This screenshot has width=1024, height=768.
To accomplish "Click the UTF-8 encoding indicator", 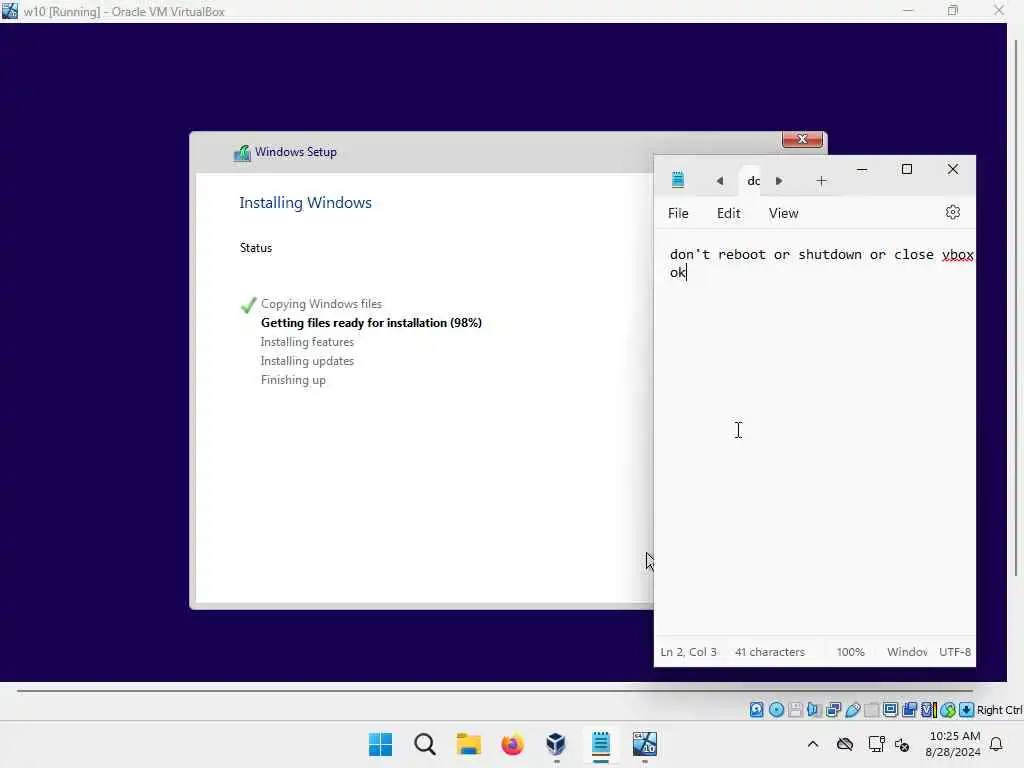I will click(x=955, y=652).
